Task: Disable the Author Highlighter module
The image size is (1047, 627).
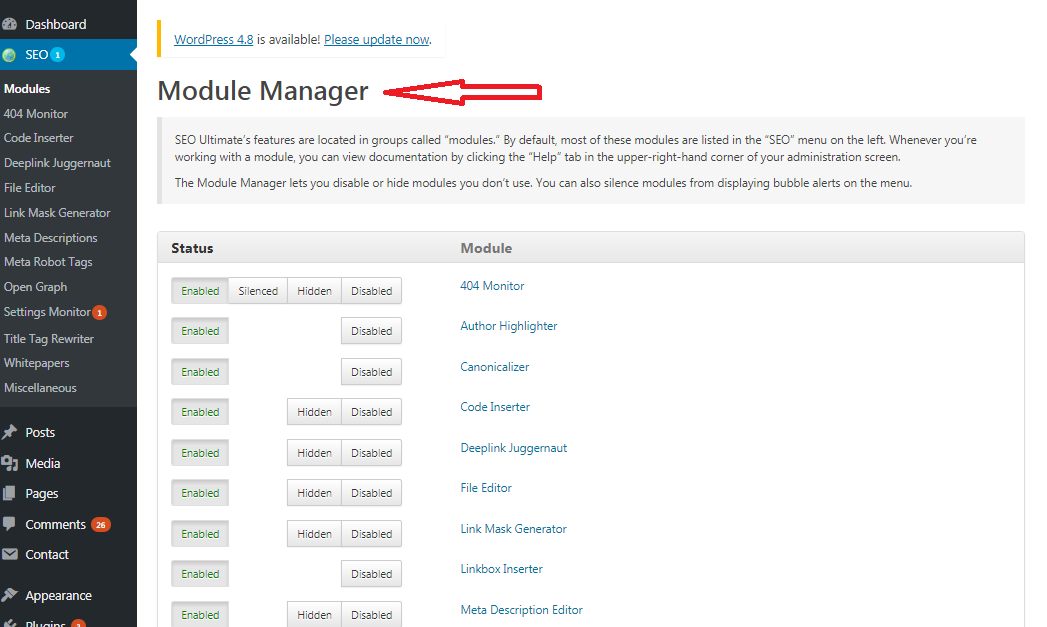Action: 371,331
